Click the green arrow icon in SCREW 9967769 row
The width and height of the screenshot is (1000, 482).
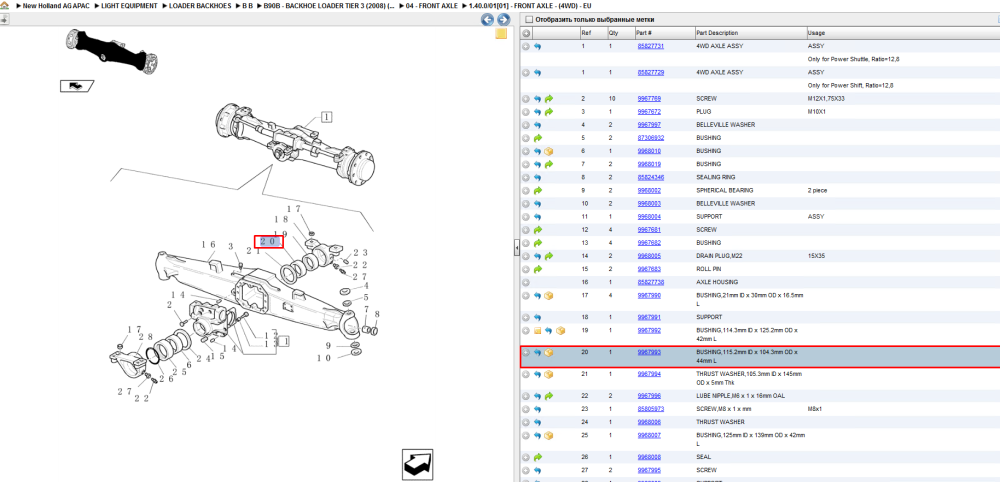tap(548, 99)
